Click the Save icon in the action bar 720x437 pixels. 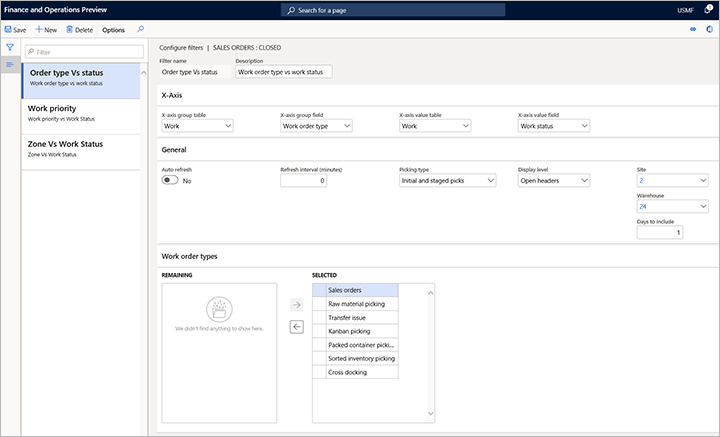pyautogui.click(x=8, y=30)
